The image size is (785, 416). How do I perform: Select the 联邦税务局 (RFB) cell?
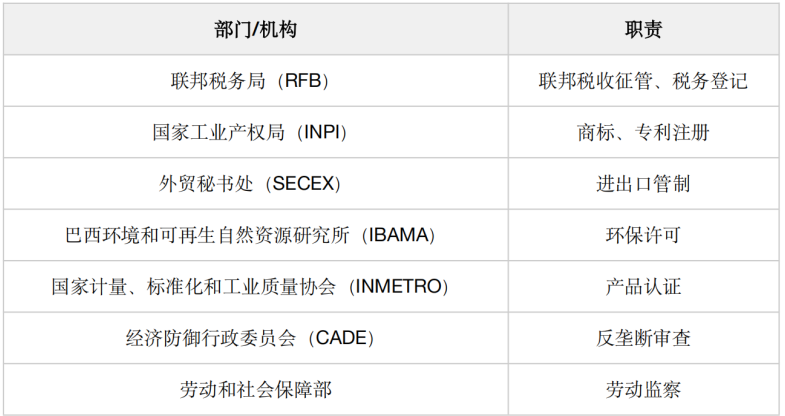click(256, 81)
